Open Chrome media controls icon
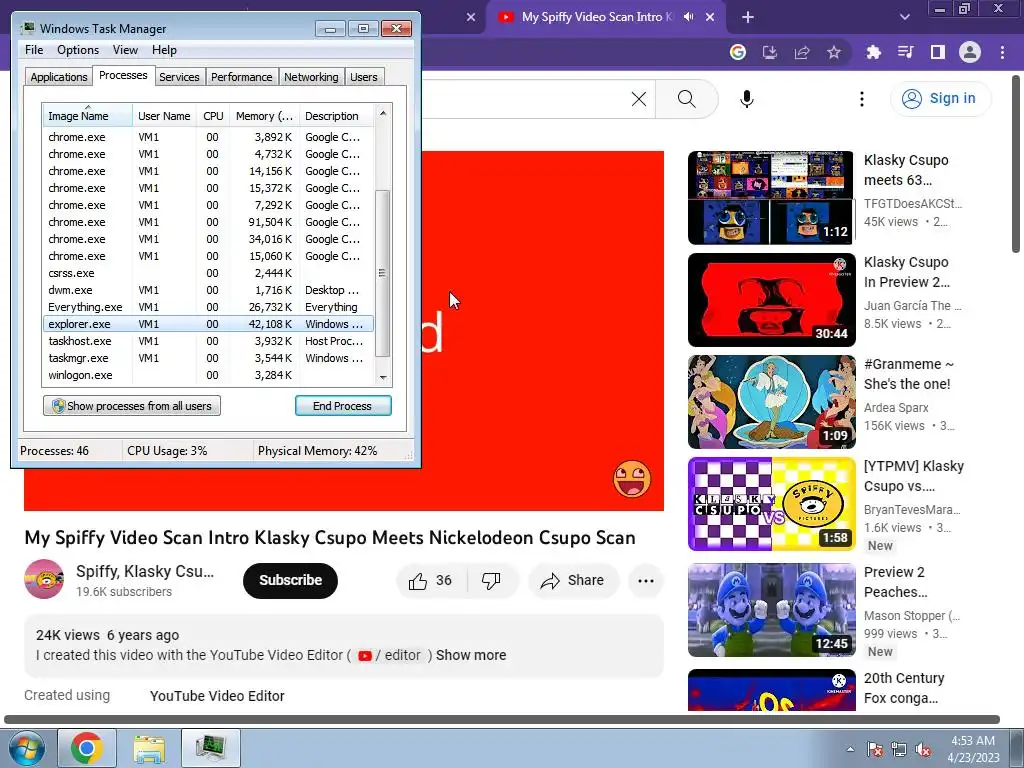Screen dimensions: 1024x768 [x=906, y=52]
